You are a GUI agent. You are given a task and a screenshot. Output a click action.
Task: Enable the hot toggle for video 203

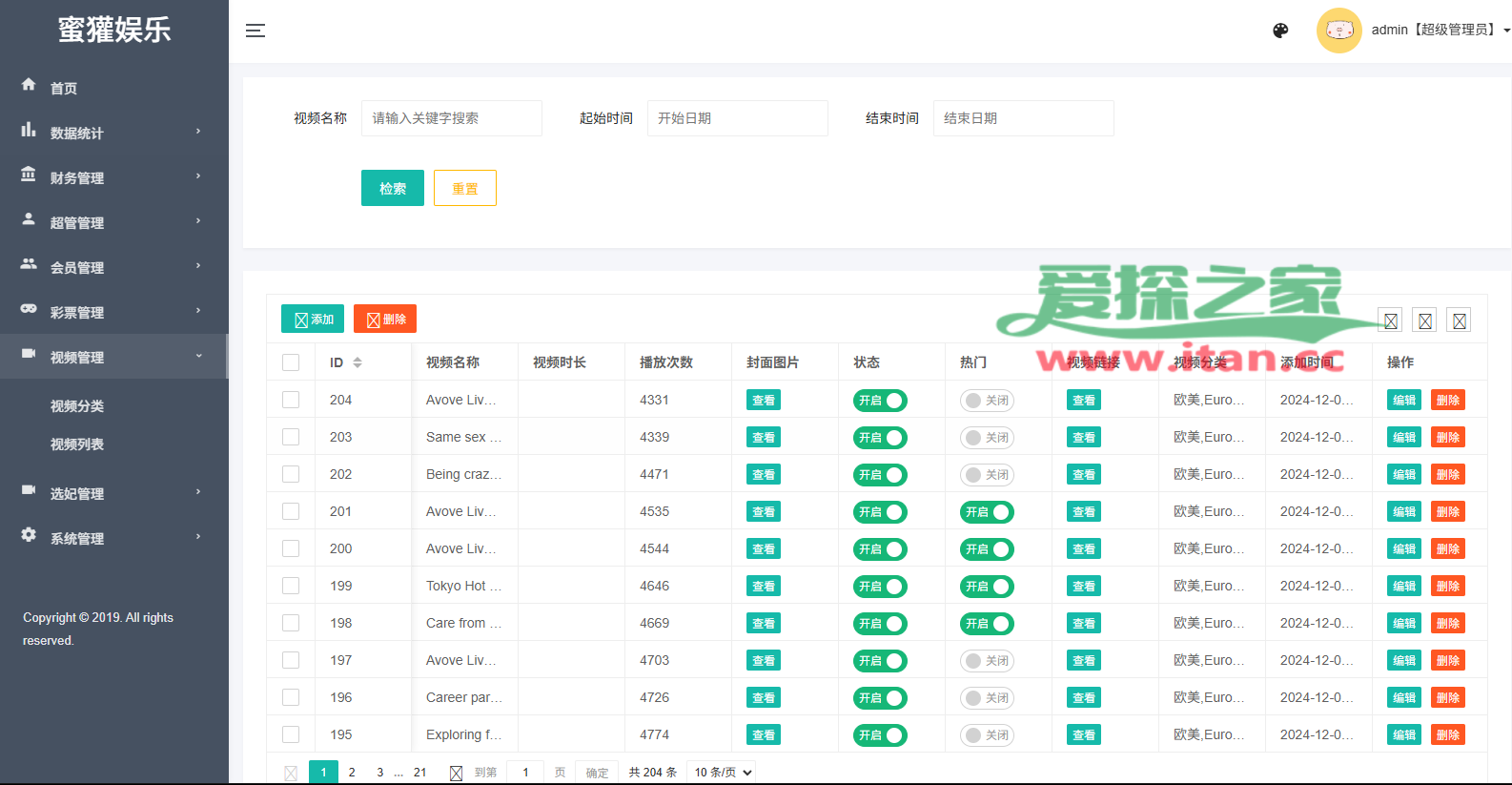tap(986, 438)
